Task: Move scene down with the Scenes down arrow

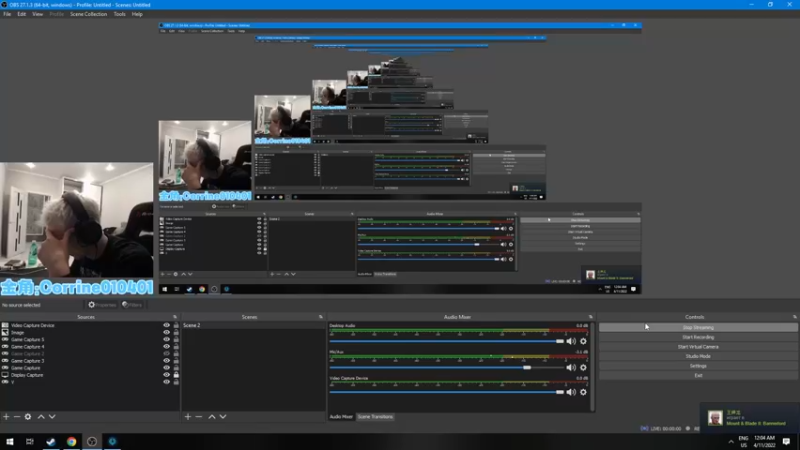Action: pos(223,417)
